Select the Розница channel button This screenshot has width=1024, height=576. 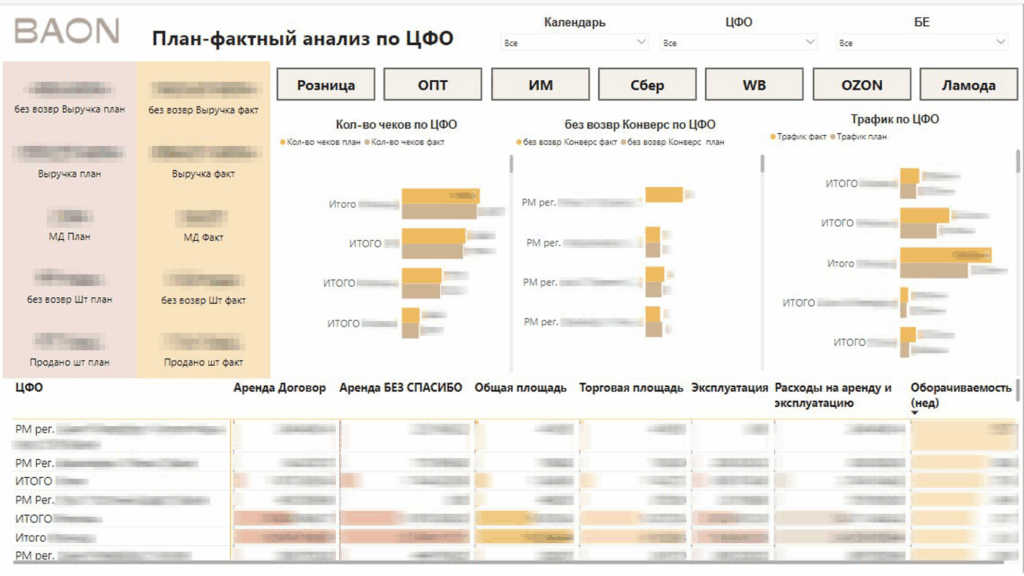pyautogui.click(x=325, y=85)
